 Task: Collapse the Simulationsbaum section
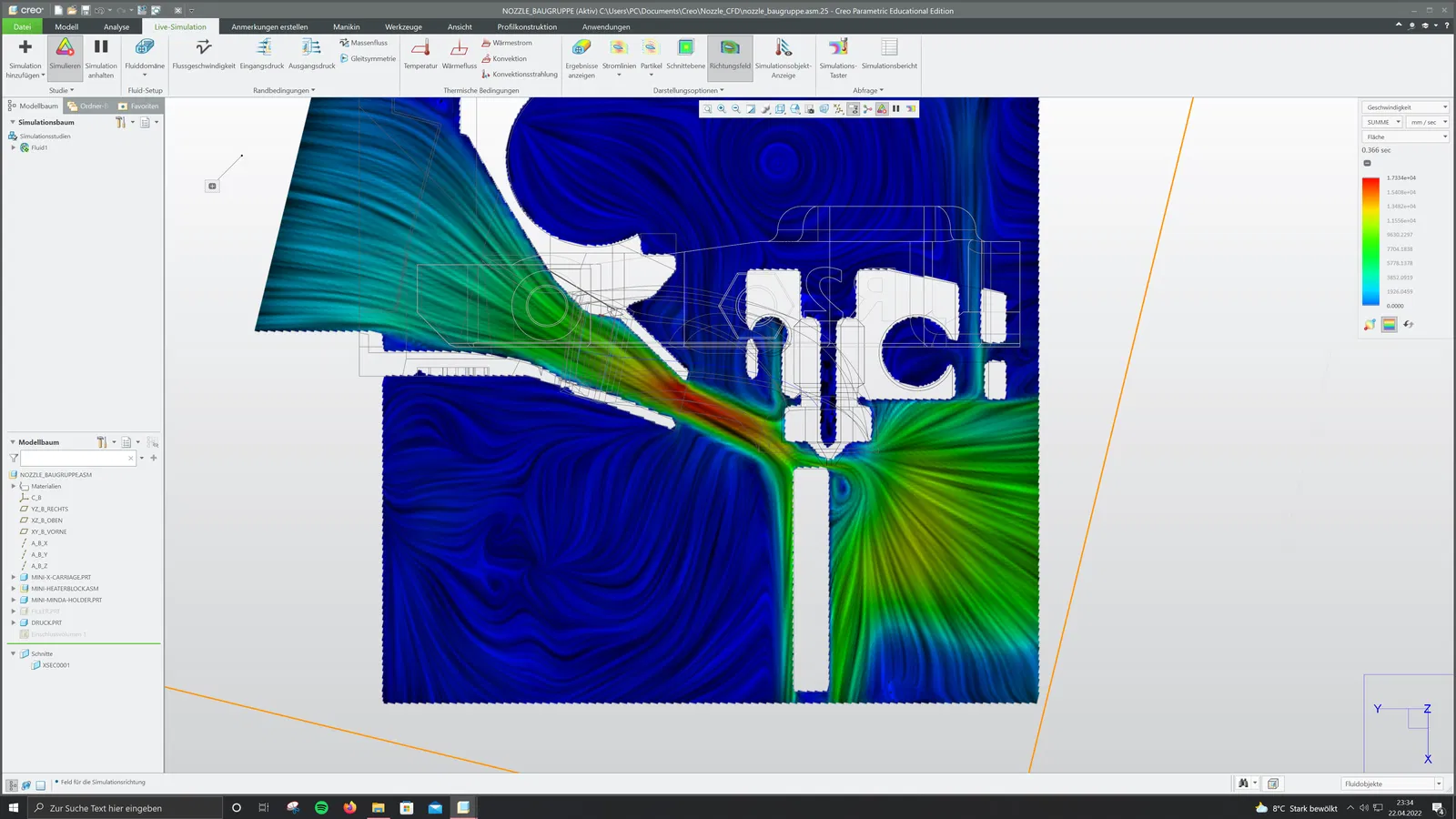tap(13, 122)
